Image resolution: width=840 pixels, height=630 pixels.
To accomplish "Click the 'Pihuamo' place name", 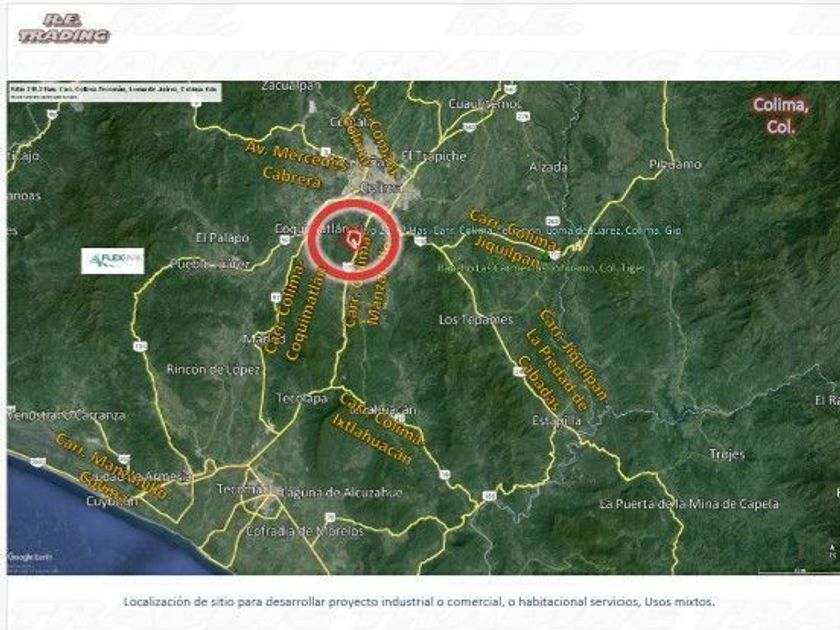I will click(x=675, y=164).
